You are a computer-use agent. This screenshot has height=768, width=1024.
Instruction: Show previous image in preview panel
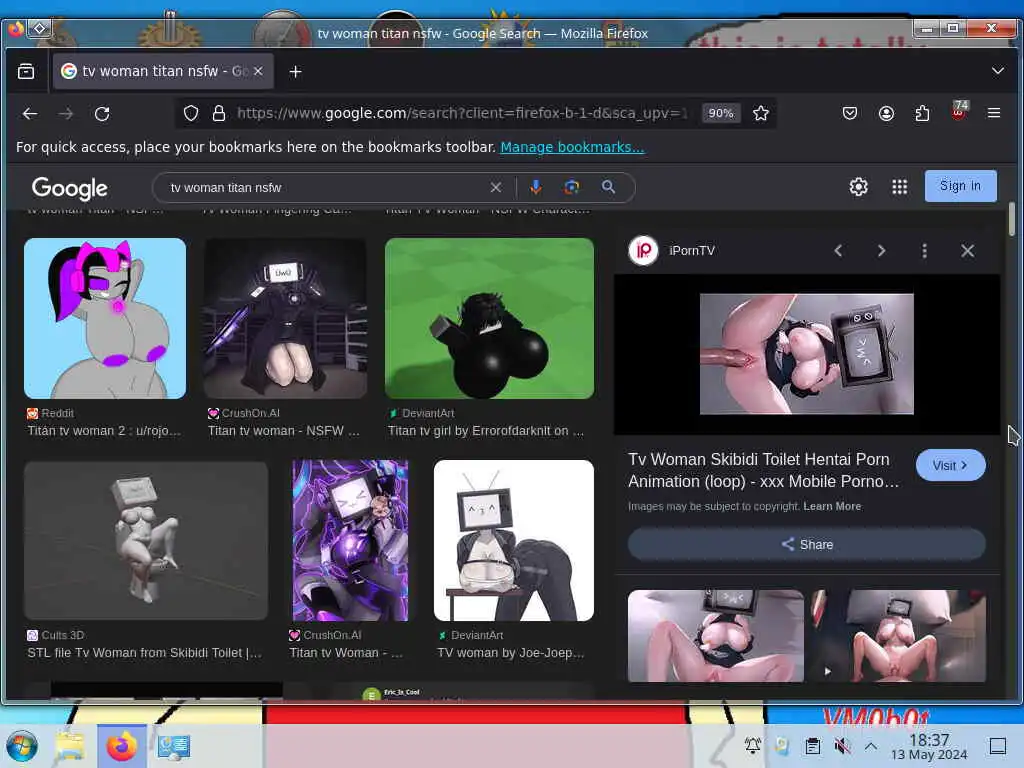838,251
